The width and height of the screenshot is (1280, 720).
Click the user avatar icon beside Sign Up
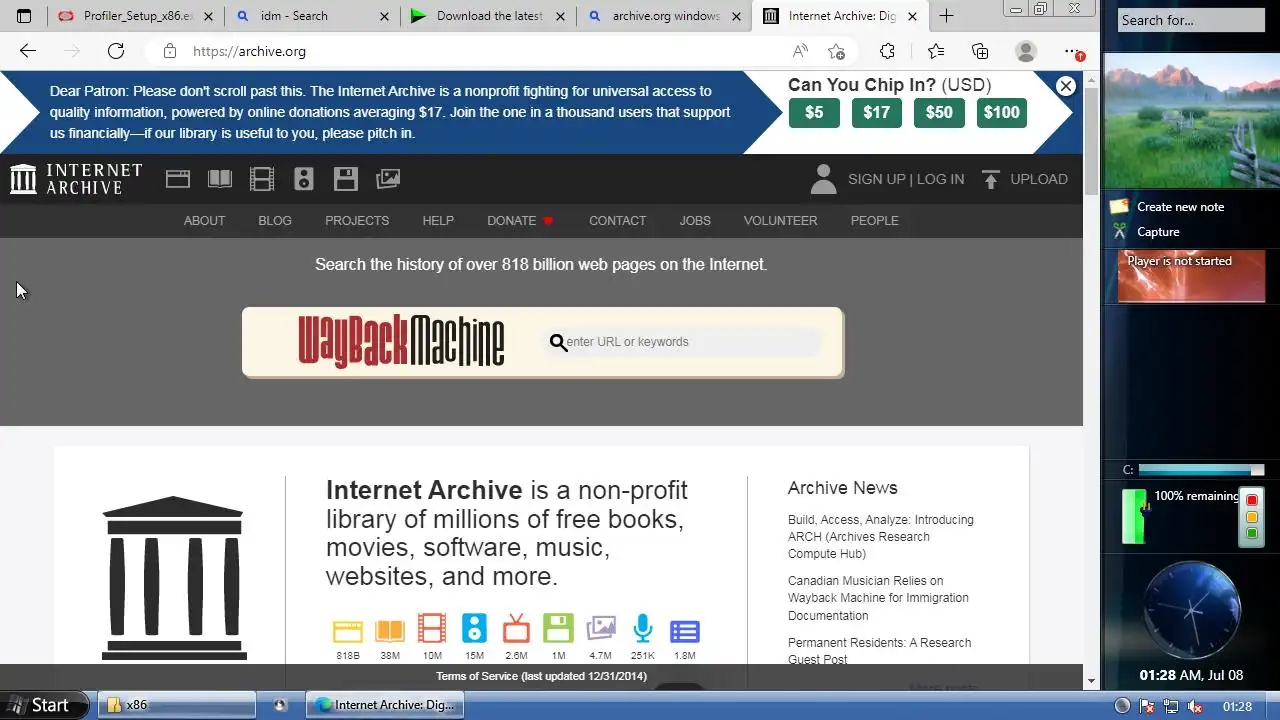coord(823,179)
